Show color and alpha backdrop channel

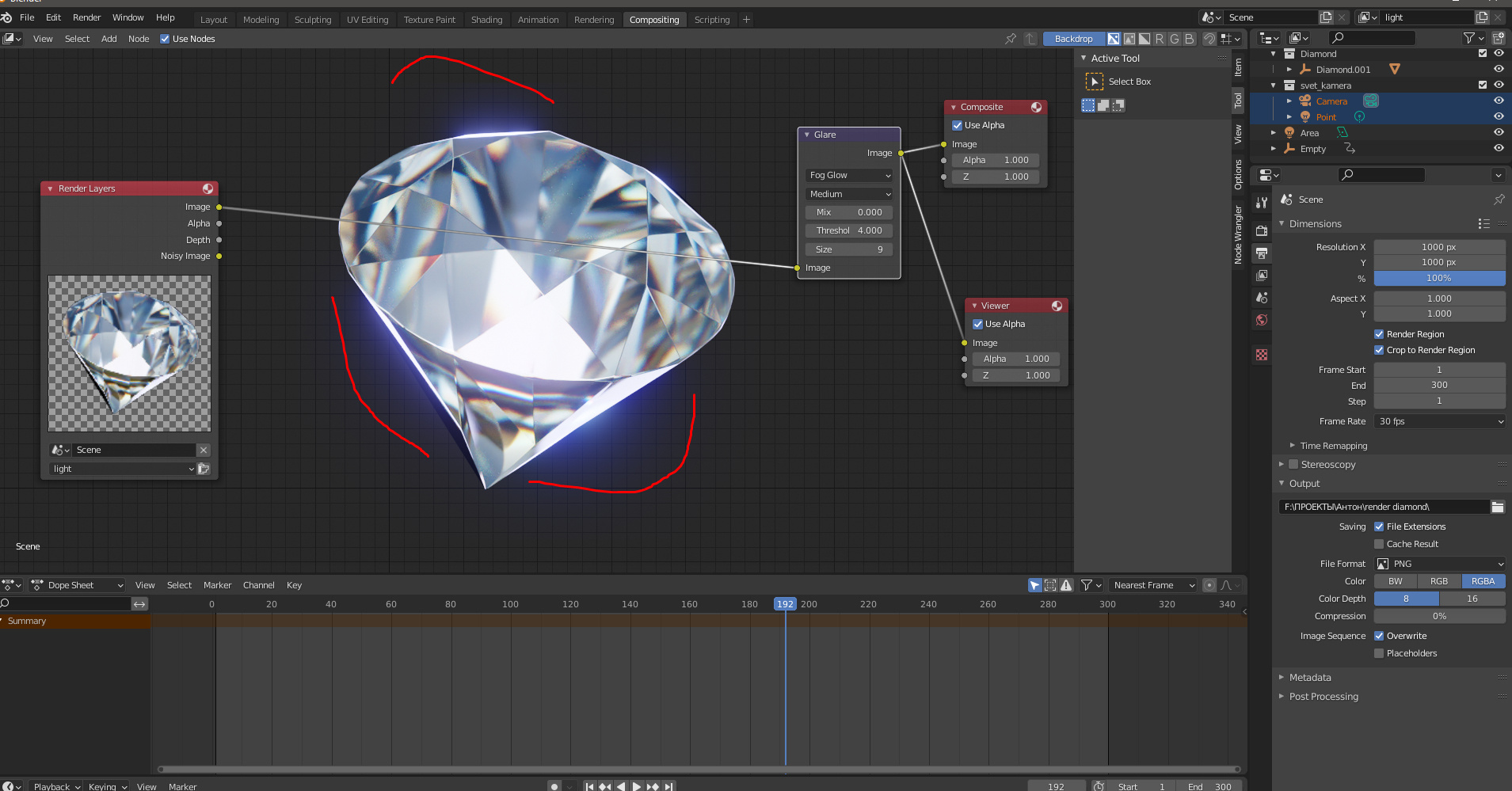(1114, 39)
